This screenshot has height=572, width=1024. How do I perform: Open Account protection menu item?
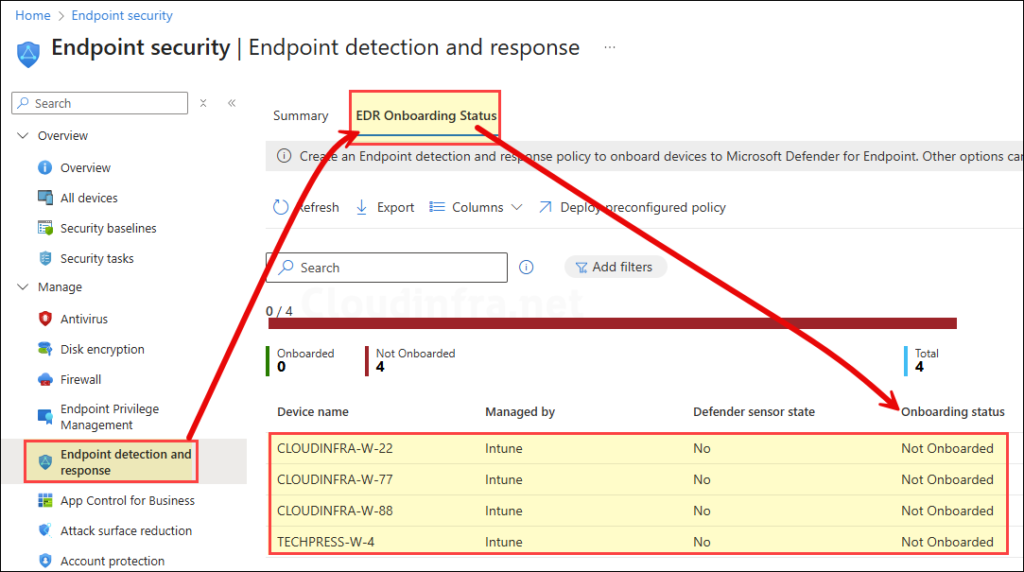coord(112,561)
